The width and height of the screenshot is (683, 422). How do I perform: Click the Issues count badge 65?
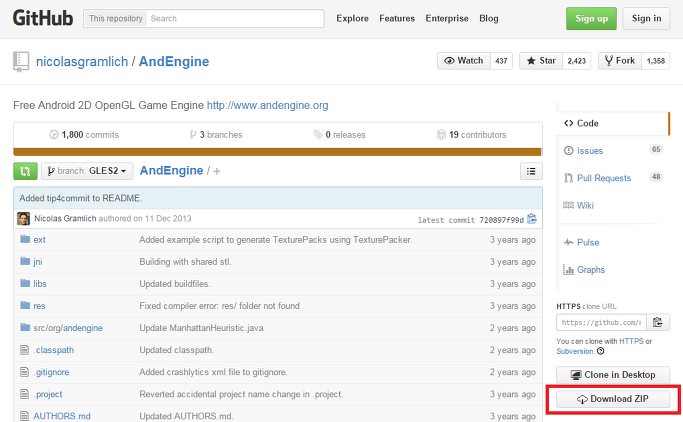pyautogui.click(x=656, y=149)
